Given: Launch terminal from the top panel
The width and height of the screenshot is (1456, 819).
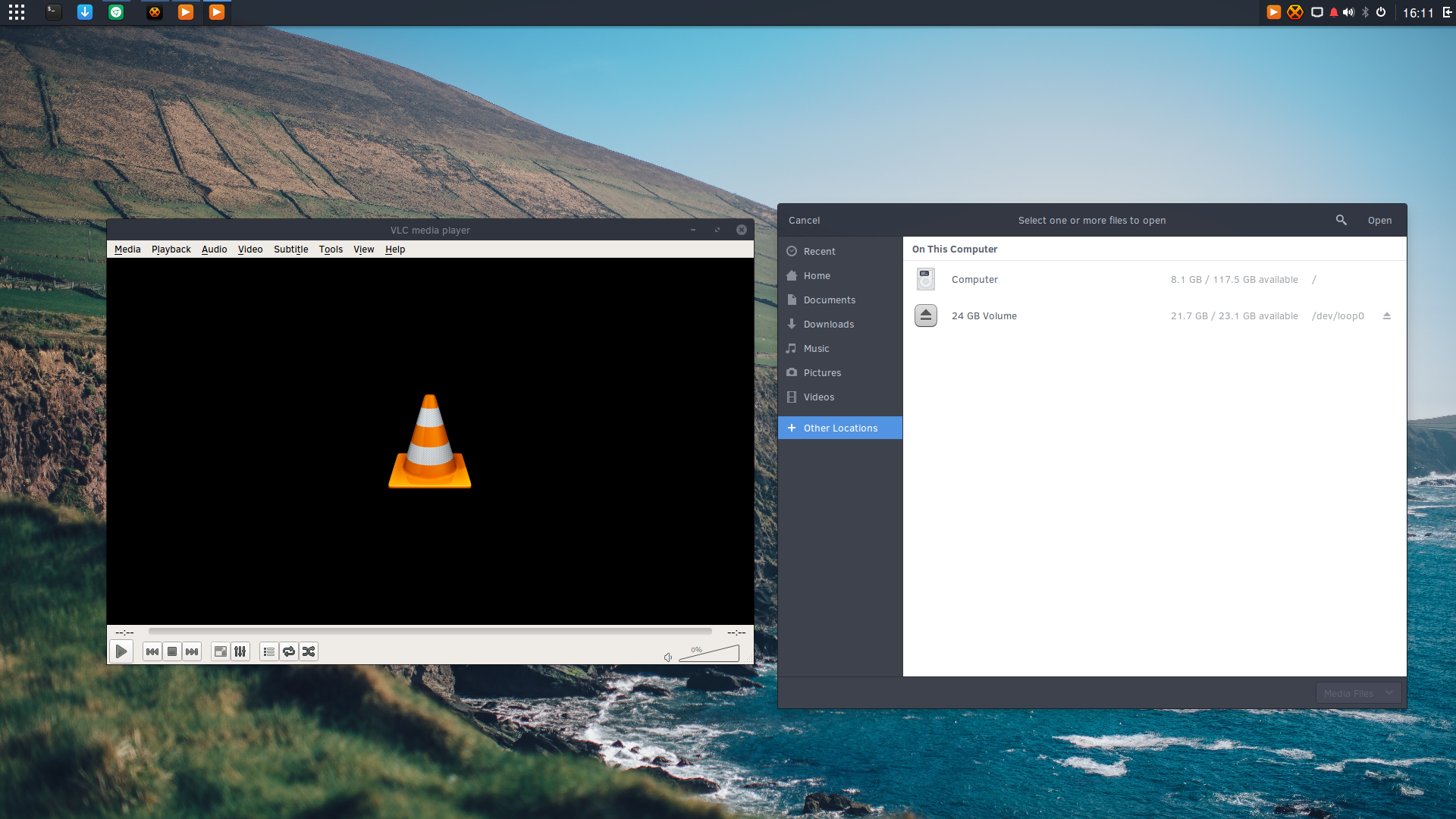Looking at the screenshot, I should pyautogui.click(x=53, y=12).
